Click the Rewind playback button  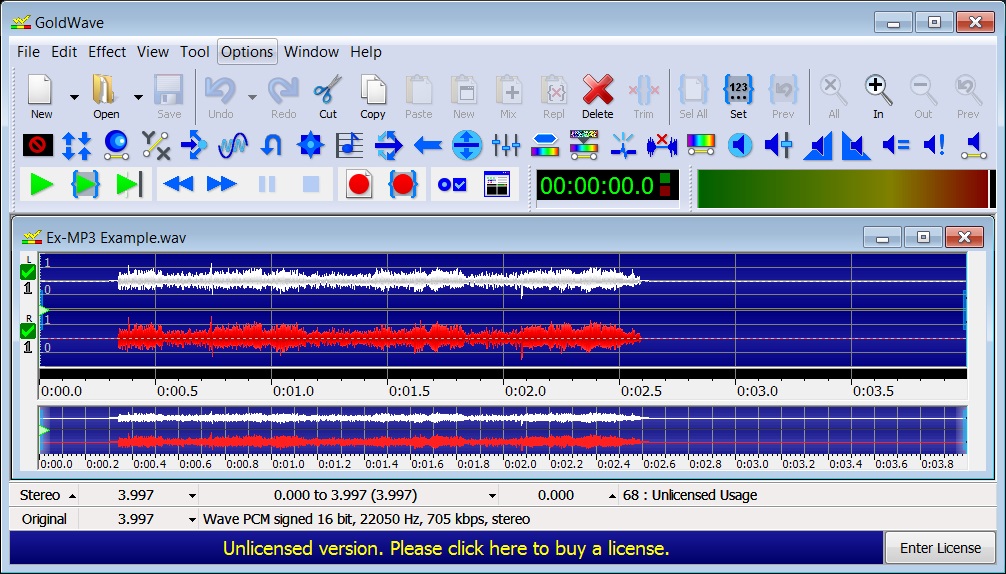[178, 184]
